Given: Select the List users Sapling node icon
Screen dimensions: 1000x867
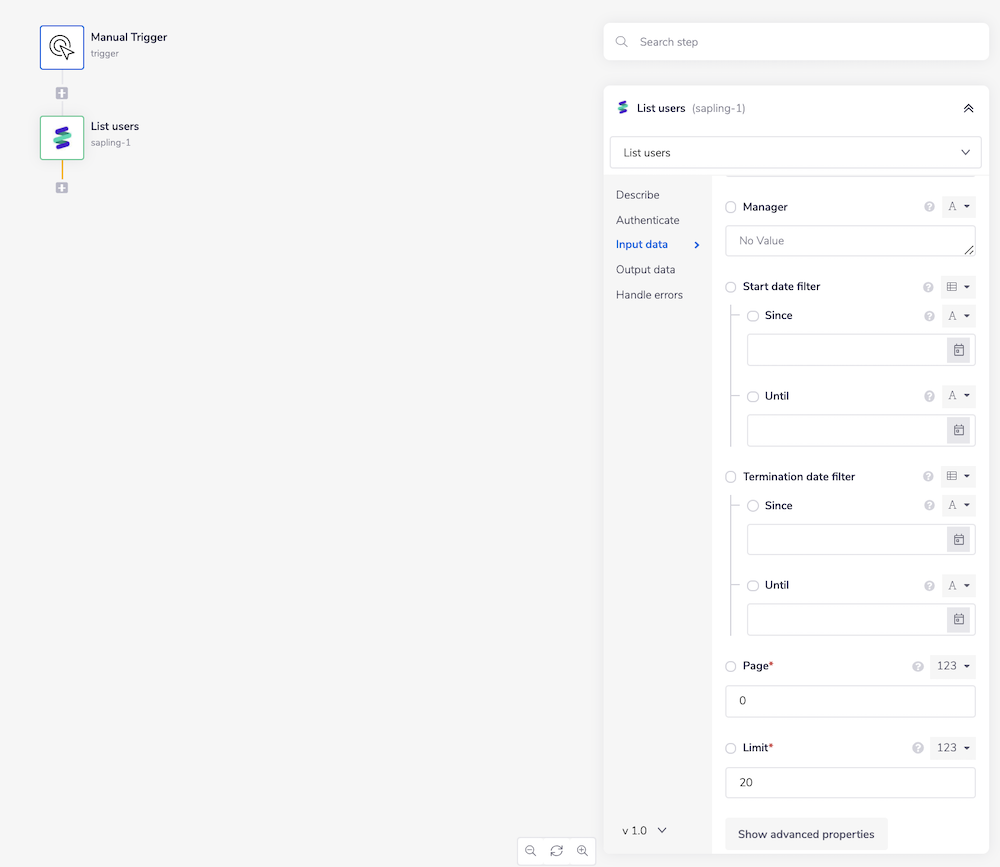Looking at the screenshot, I should [x=62, y=138].
